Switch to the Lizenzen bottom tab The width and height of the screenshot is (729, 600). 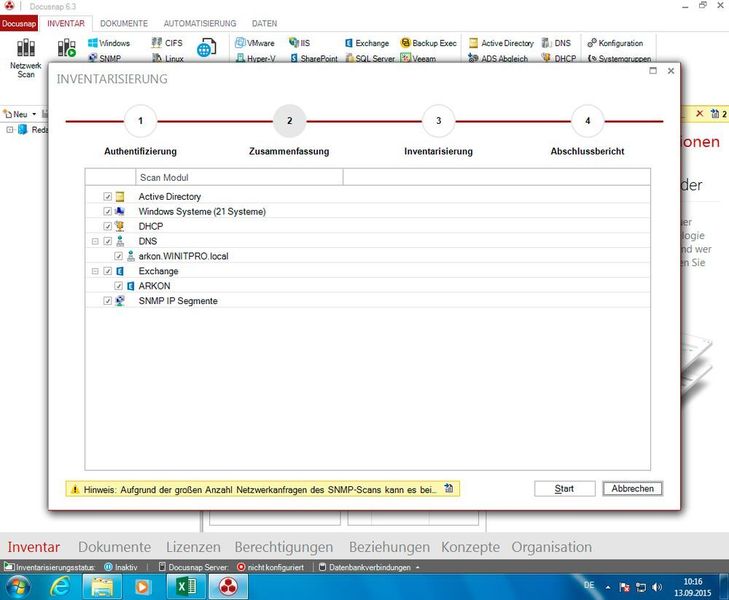point(193,547)
